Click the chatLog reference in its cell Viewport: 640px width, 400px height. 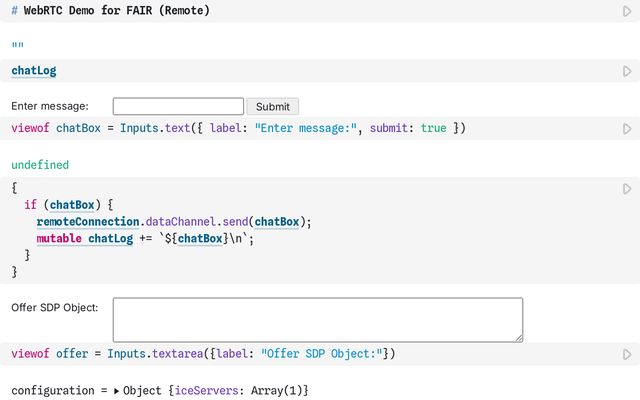[x=34, y=71]
